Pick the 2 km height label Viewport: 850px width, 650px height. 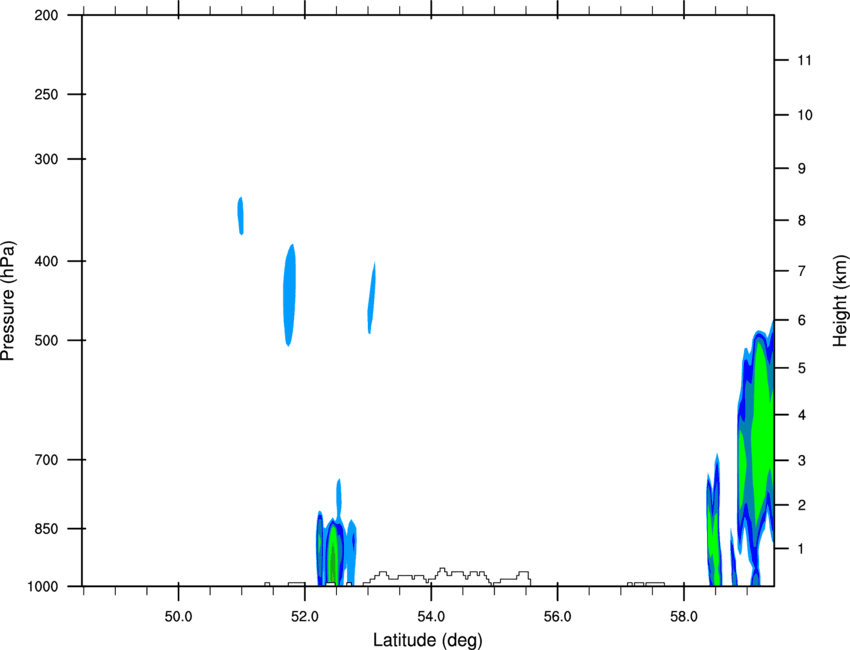click(802, 505)
